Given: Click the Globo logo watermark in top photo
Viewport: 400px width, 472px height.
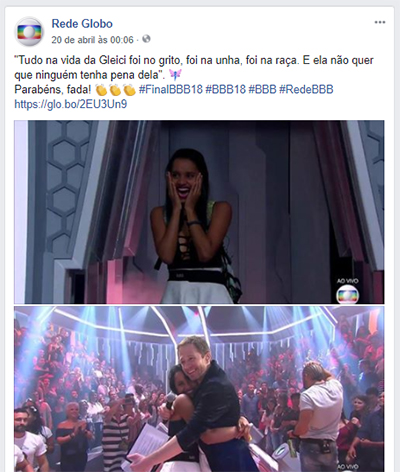Looking at the screenshot, I should [347, 294].
